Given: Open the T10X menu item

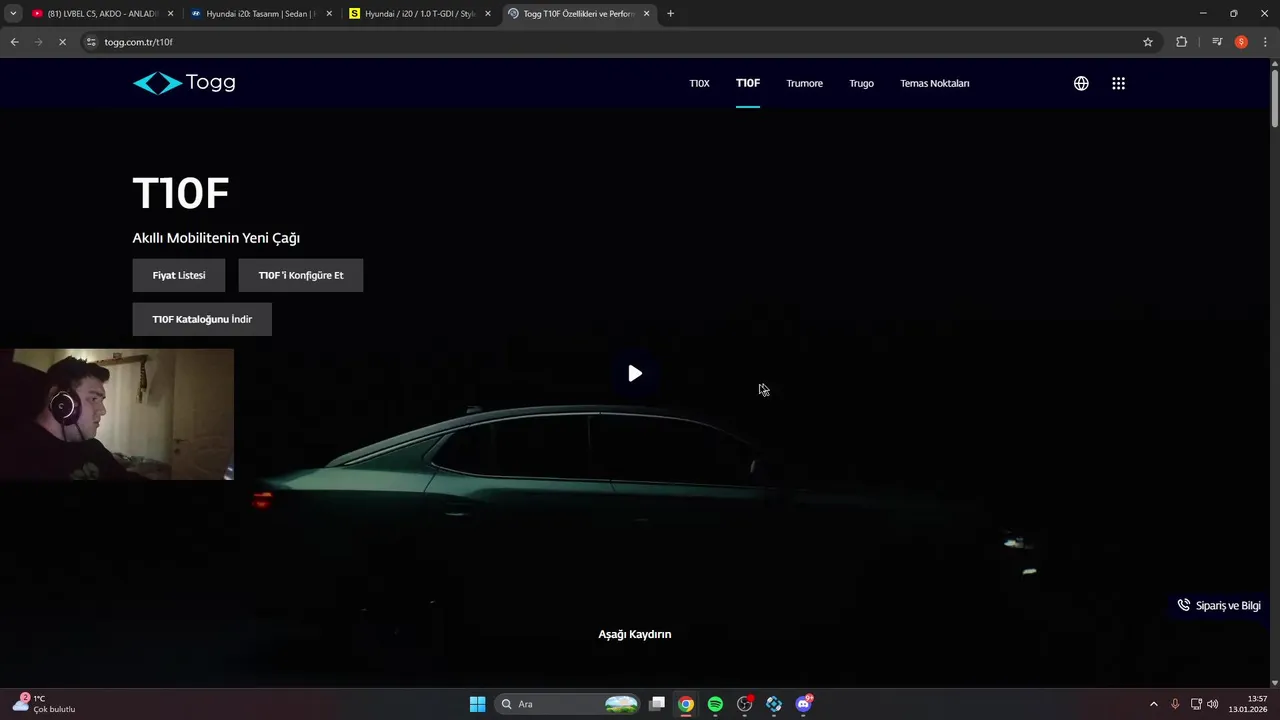Looking at the screenshot, I should point(699,83).
